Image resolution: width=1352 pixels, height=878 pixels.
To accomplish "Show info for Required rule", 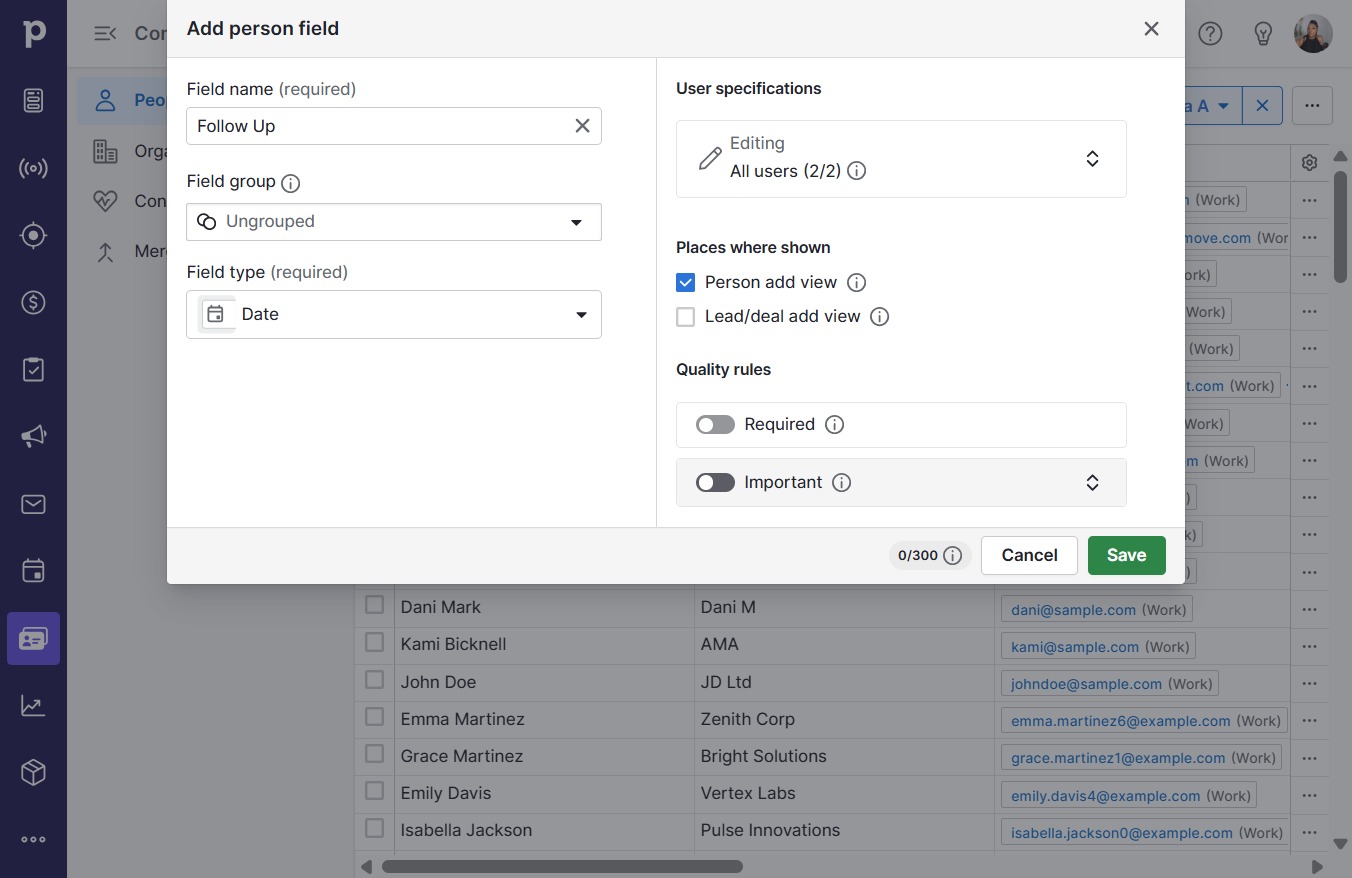I will coord(835,425).
